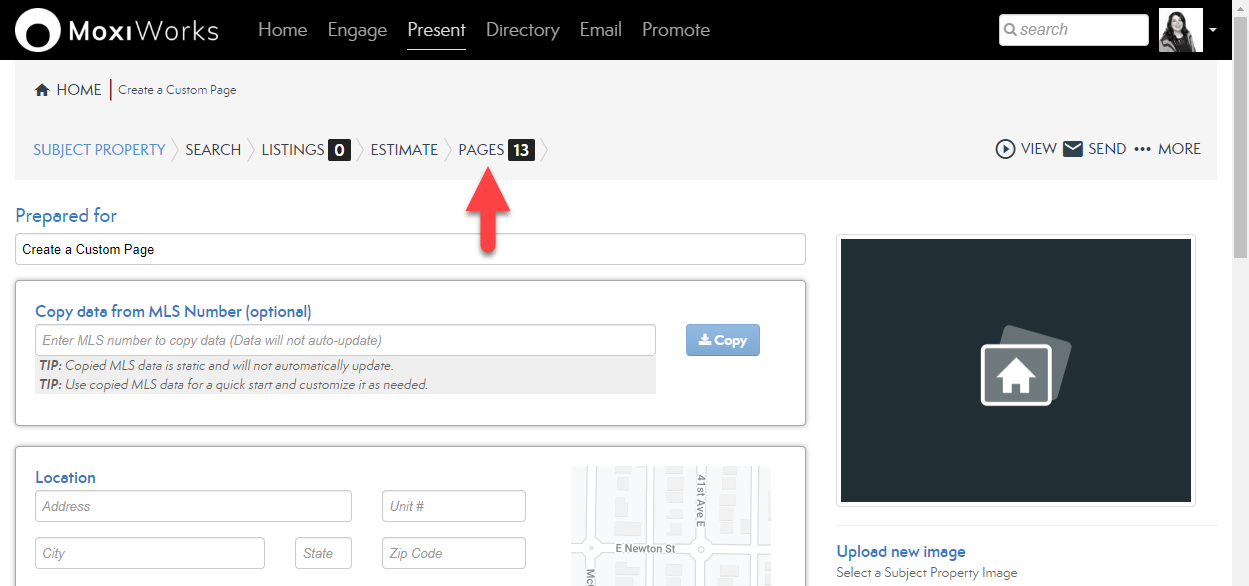
Task: Click the SEND envelope icon
Action: [1073, 149]
